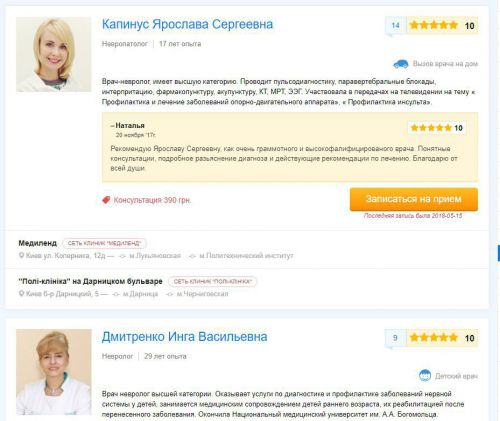Viewport: 500px width, 421px height.
Task: Open the Медиленд clinic name
Action: point(37,243)
